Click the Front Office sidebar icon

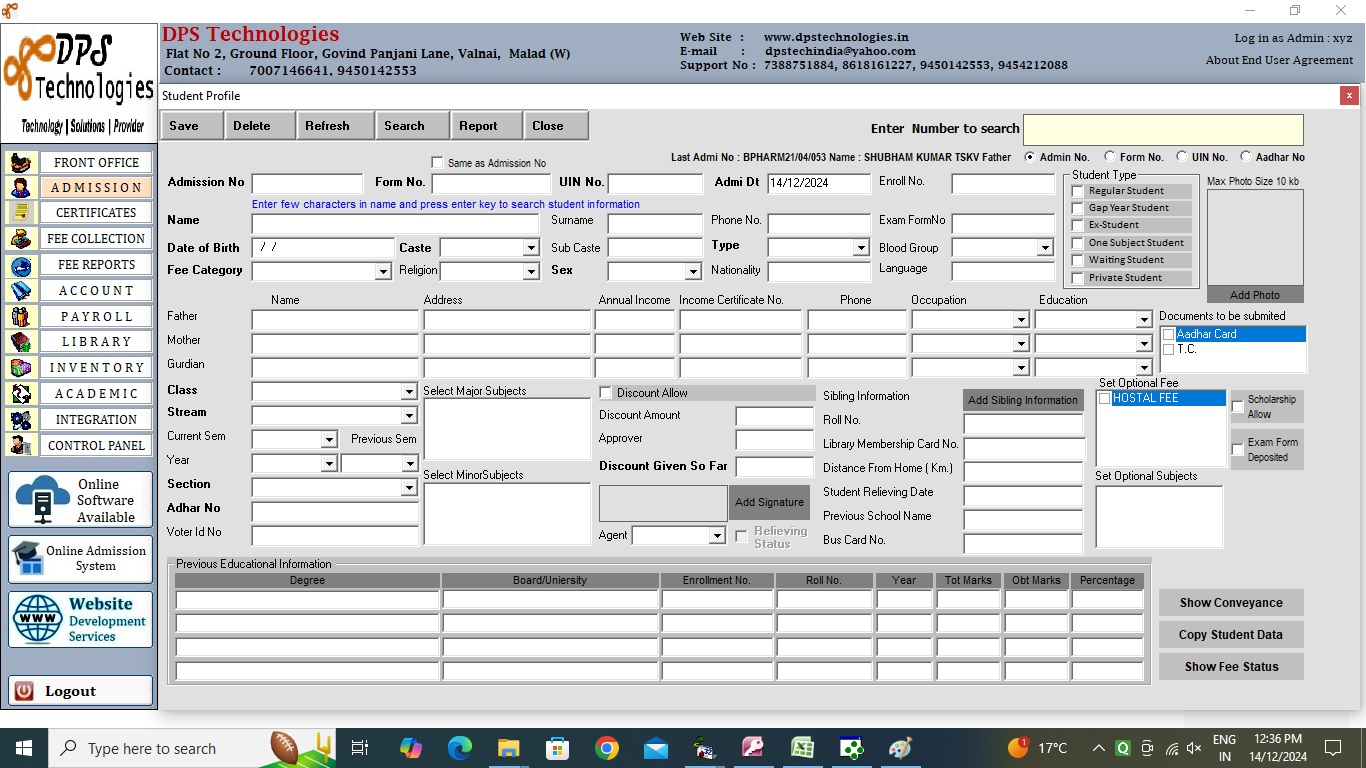click(21, 162)
